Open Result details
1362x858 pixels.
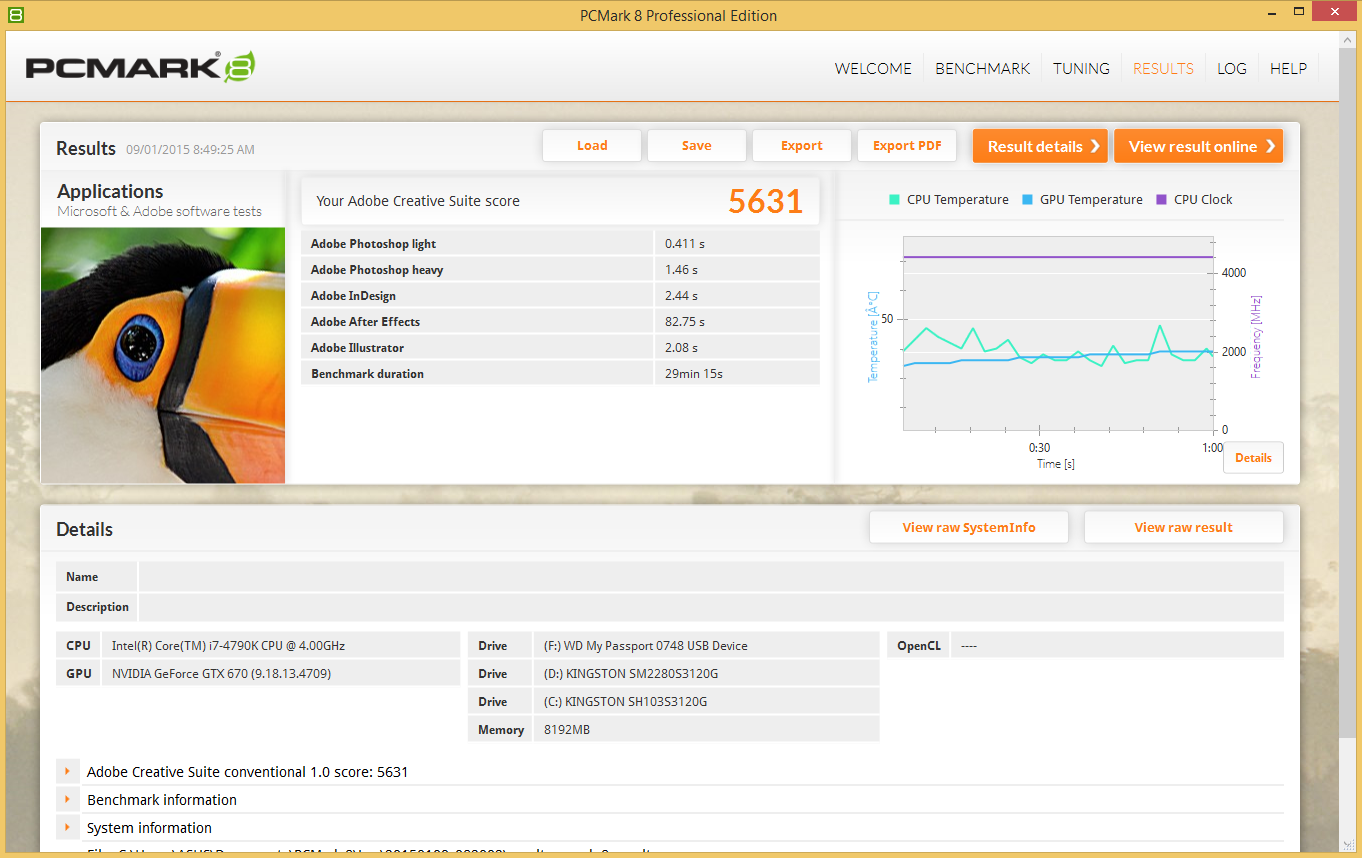1040,146
